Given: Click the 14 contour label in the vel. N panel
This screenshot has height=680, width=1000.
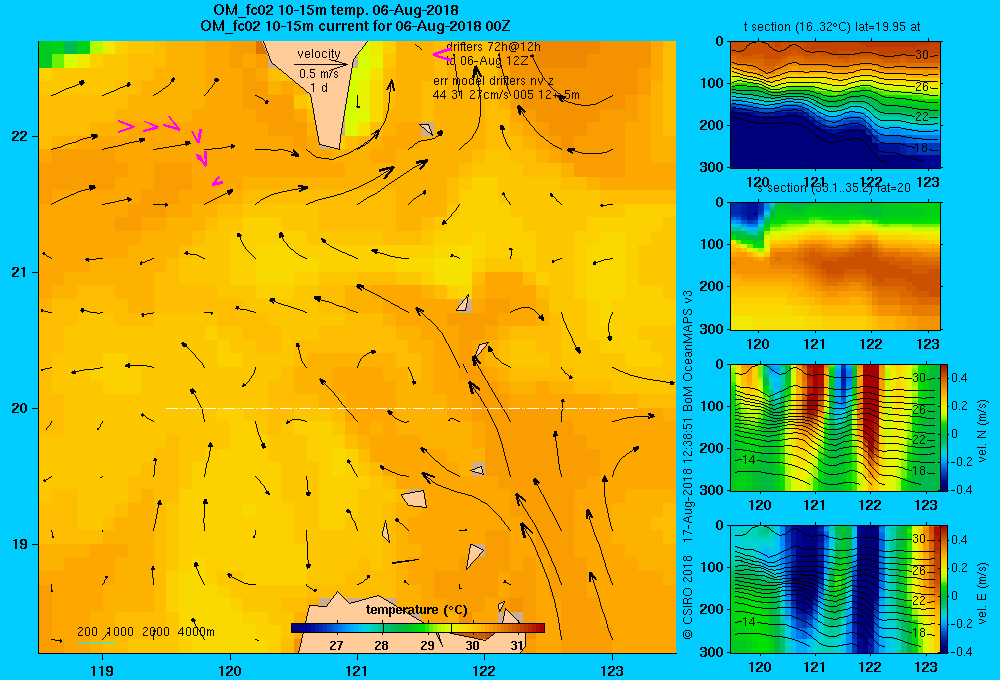Looking at the screenshot, I should click(749, 459).
